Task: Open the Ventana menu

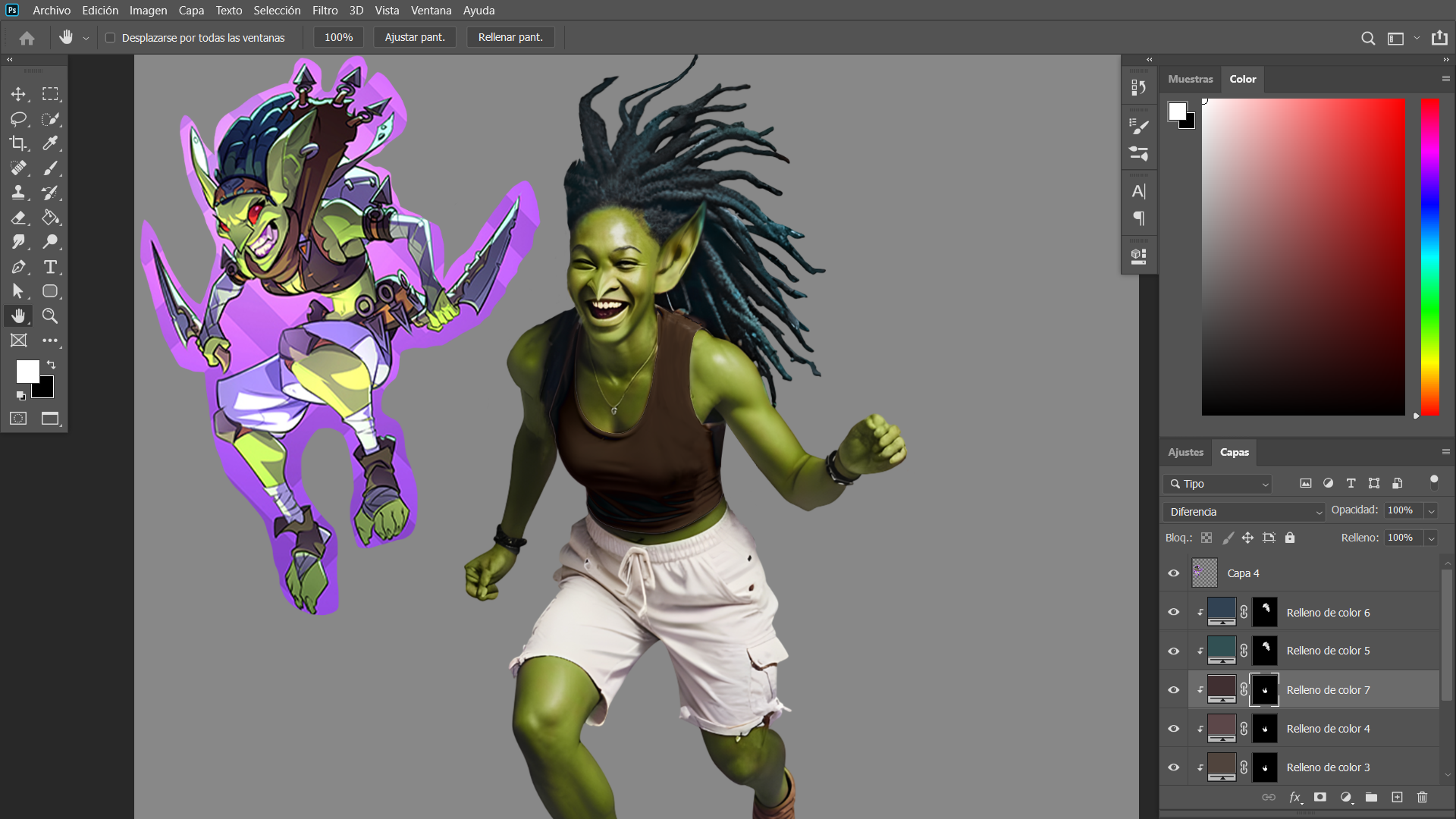Action: [431, 11]
